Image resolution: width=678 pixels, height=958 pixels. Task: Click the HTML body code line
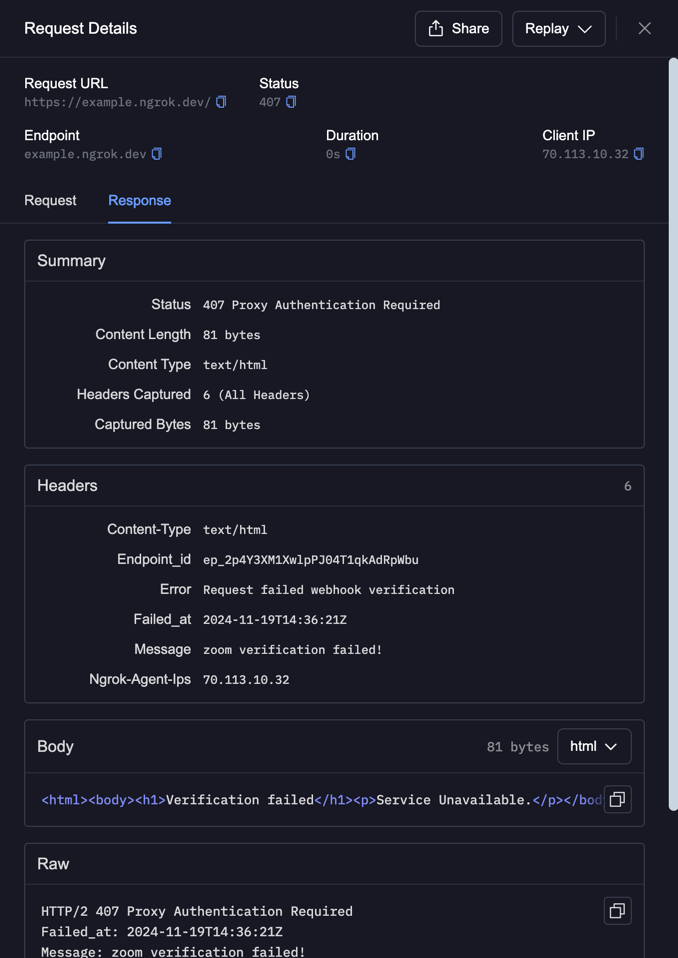320,800
